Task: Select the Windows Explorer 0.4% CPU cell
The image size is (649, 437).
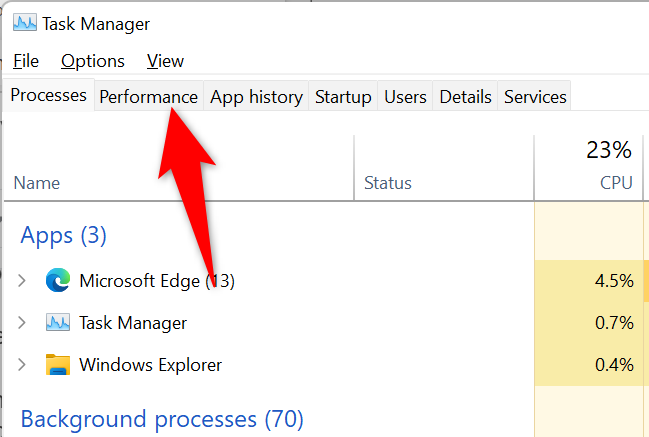Action: click(613, 365)
